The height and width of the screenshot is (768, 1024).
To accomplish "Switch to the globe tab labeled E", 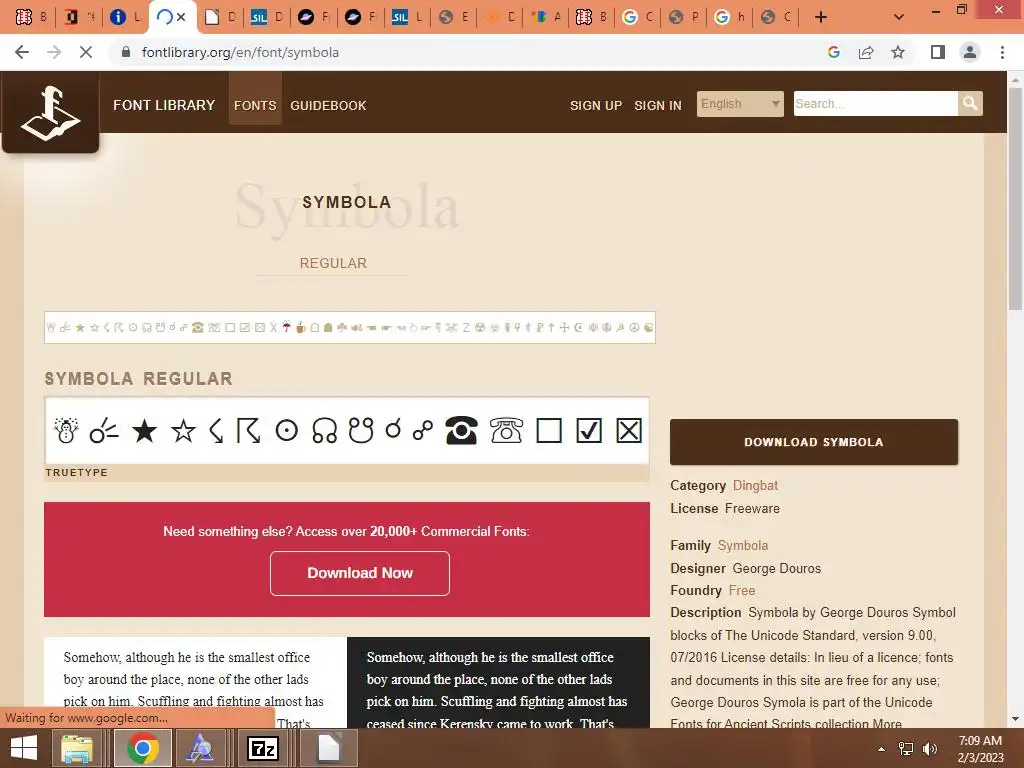I will pos(453,17).
